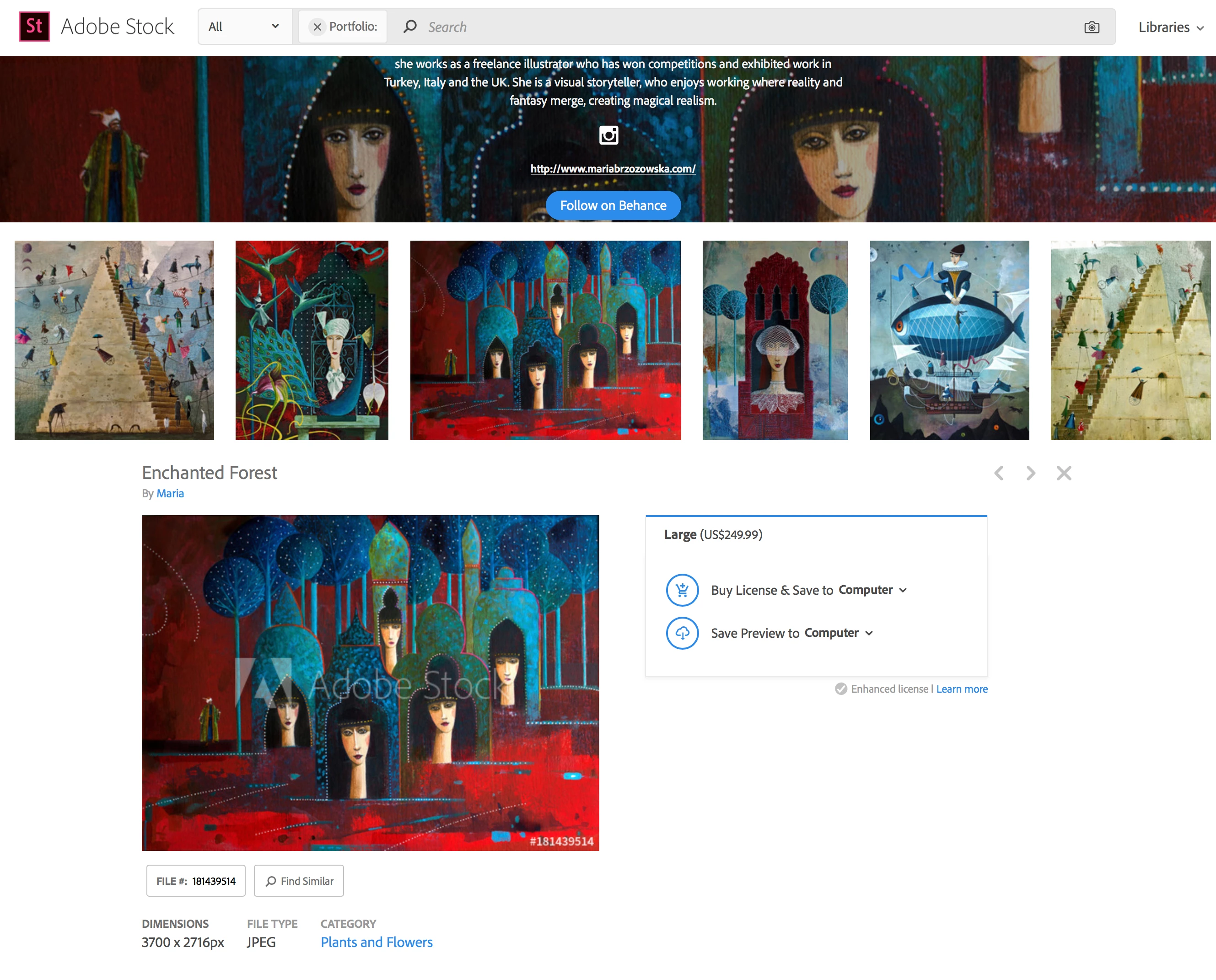This screenshot has height=980, width=1216.
Task: Open Plants and Flowers category link
Action: point(377,942)
